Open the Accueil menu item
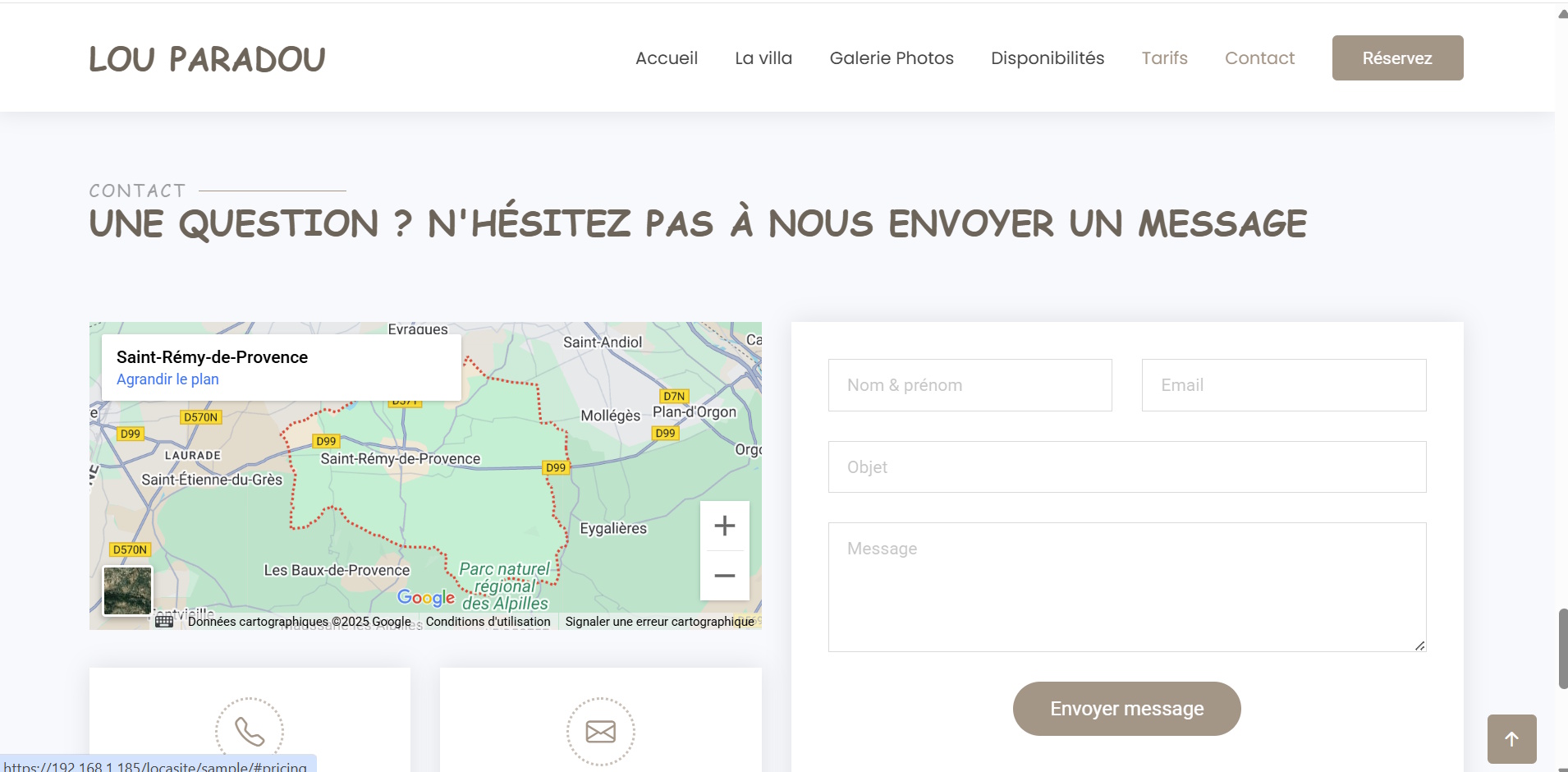The height and width of the screenshot is (772, 1568). (x=666, y=58)
